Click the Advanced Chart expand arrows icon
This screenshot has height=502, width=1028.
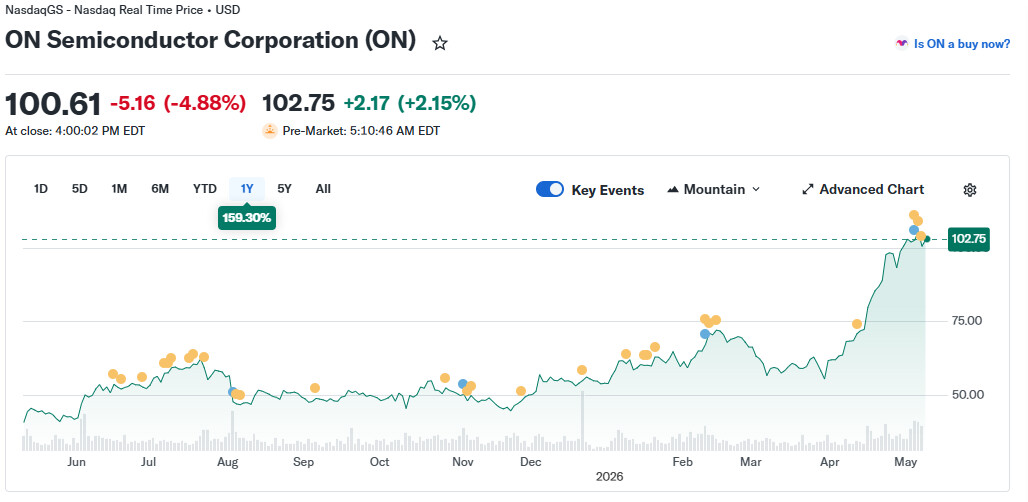coord(808,190)
